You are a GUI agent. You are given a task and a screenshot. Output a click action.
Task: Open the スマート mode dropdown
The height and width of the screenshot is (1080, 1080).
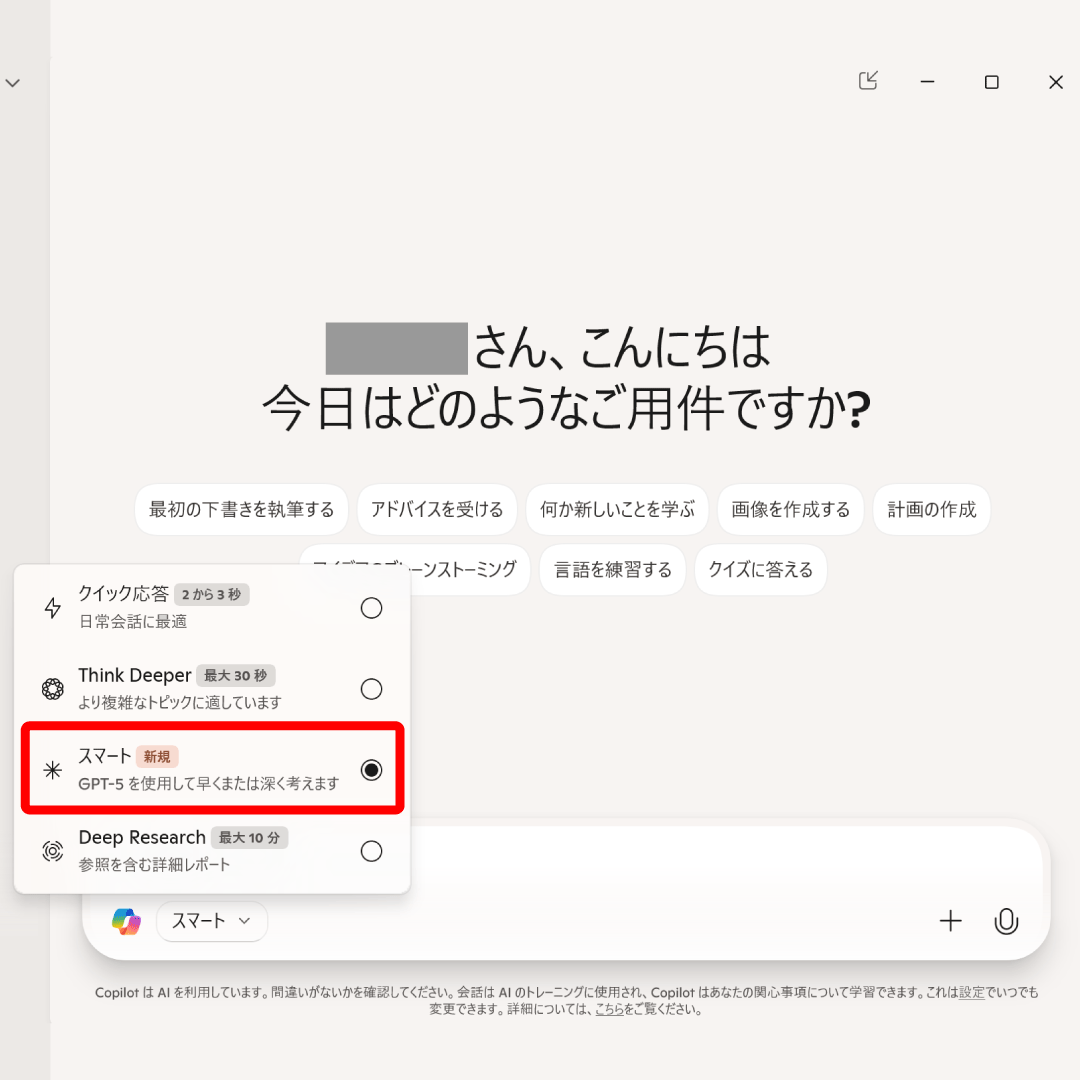pos(211,922)
